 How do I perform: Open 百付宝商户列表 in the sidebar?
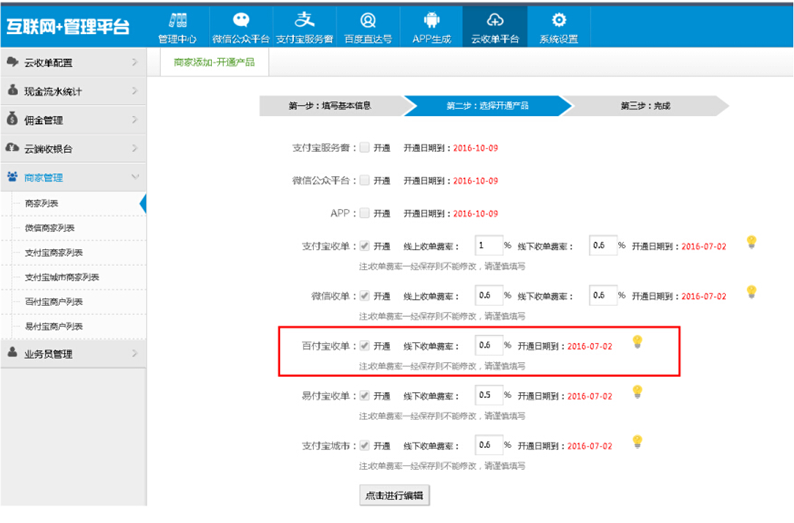tap(54, 302)
